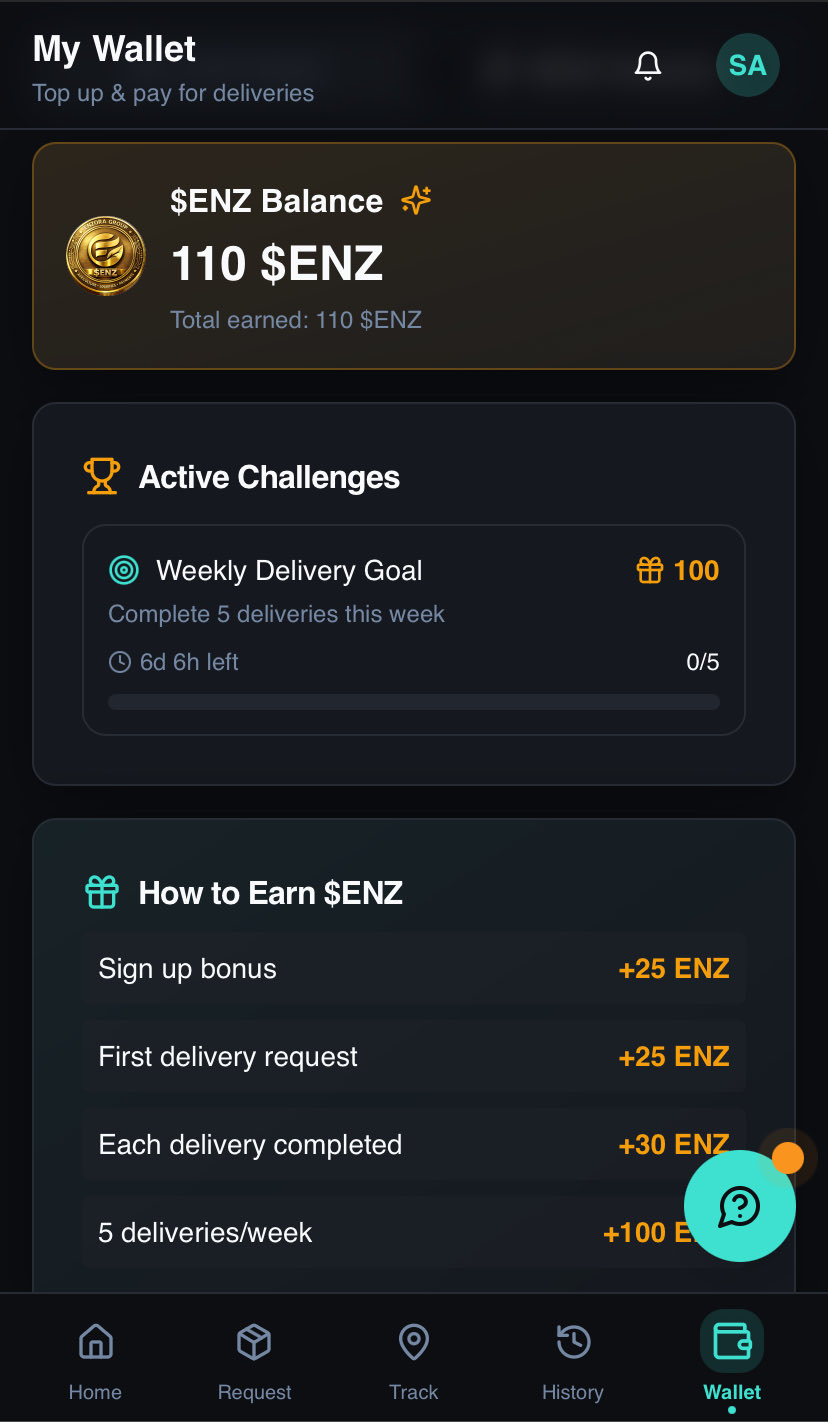Select the Sign up bonus row
828x1422 pixels.
point(413,969)
